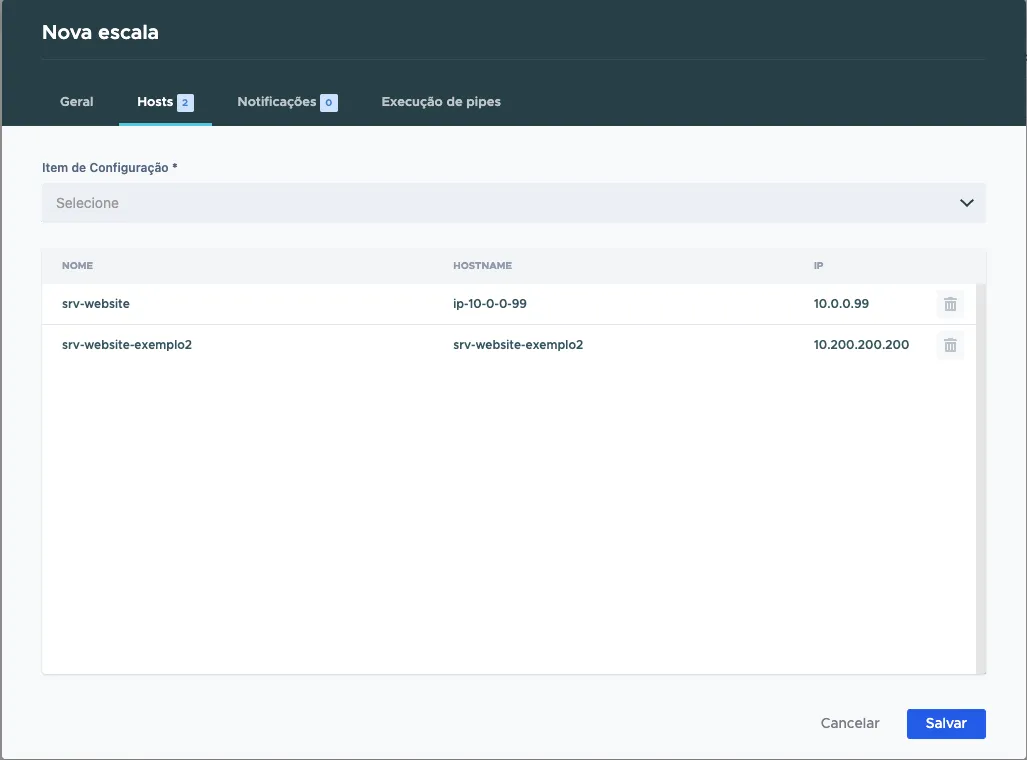Click the NOME column header
The height and width of the screenshot is (760, 1027).
tap(77, 266)
